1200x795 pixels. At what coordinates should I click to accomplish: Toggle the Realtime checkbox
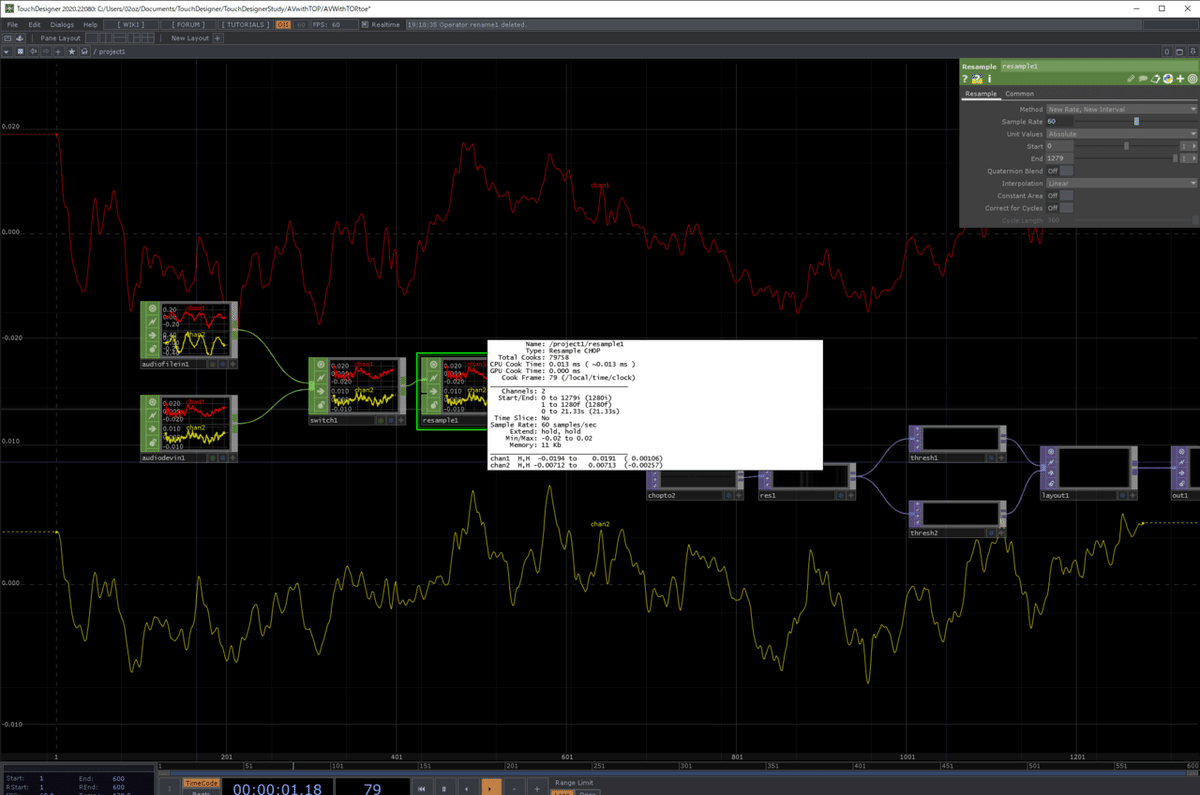(365, 25)
